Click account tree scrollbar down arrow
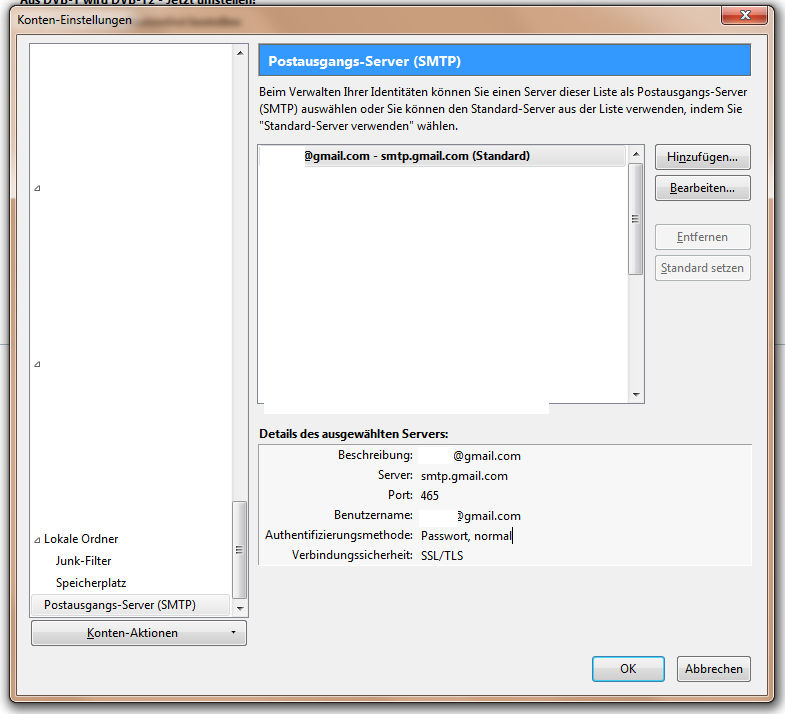The height and width of the screenshot is (714, 785). pyautogui.click(x=240, y=608)
